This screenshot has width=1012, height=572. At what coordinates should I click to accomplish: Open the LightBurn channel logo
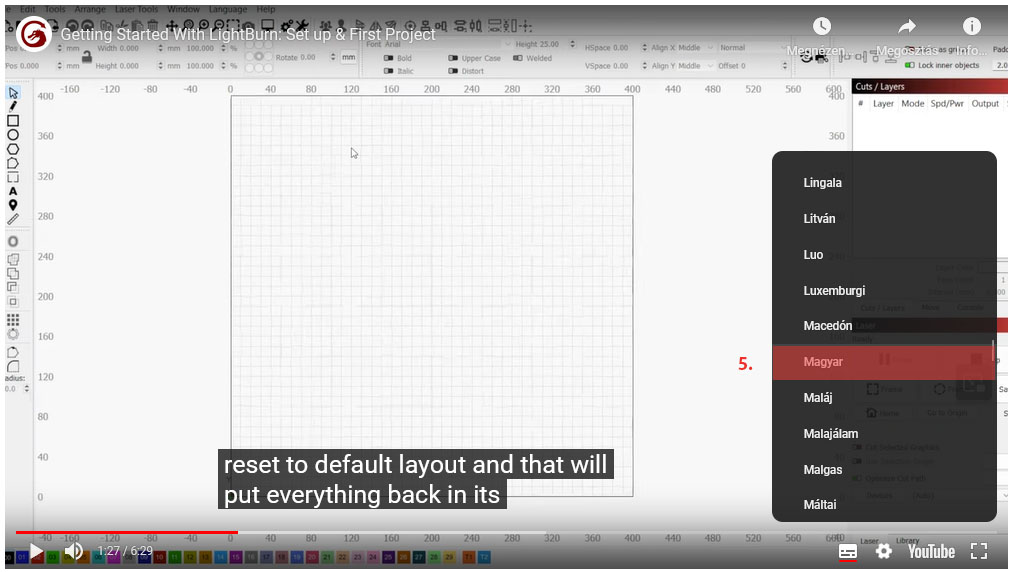[x=34, y=33]
